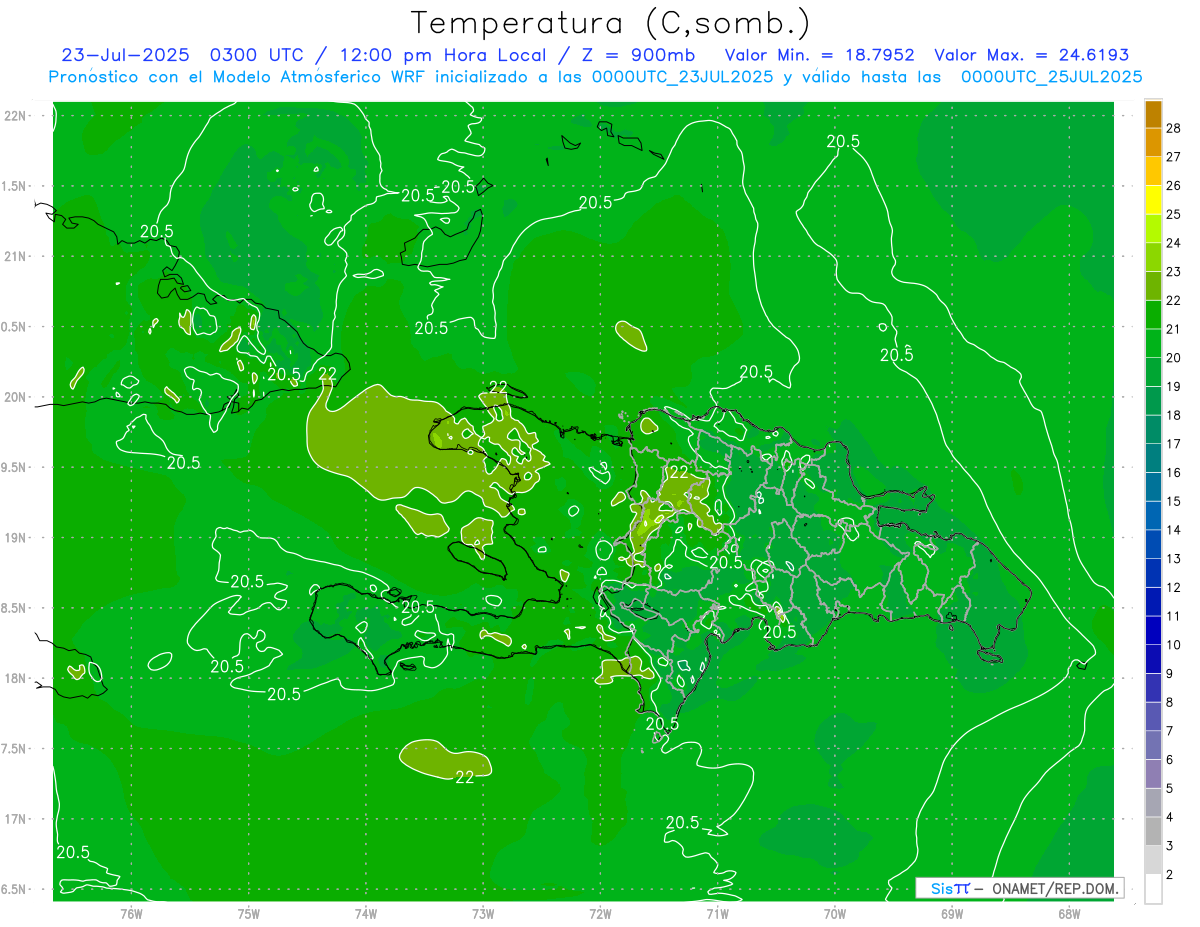Select the date text '23-Jul-2025'
The image size is (1200, 927).
[126, 55]
